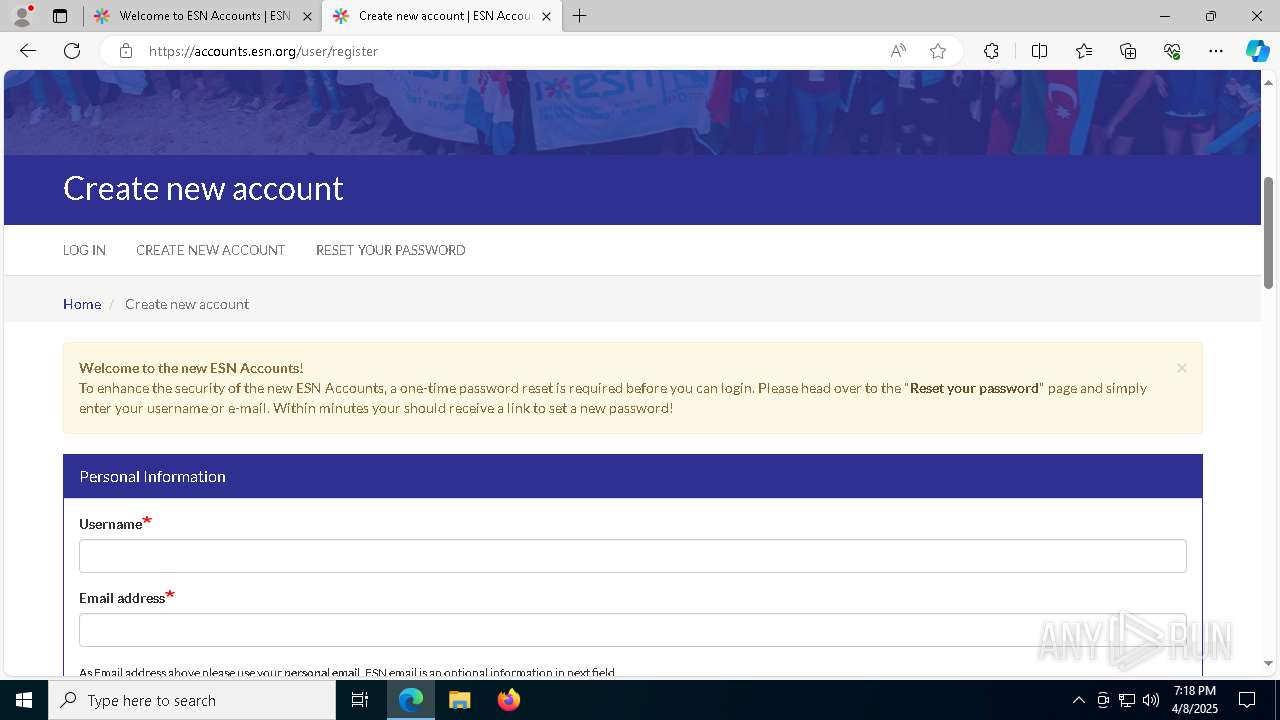
Task: Open Collections icon
Action: 1128,51
